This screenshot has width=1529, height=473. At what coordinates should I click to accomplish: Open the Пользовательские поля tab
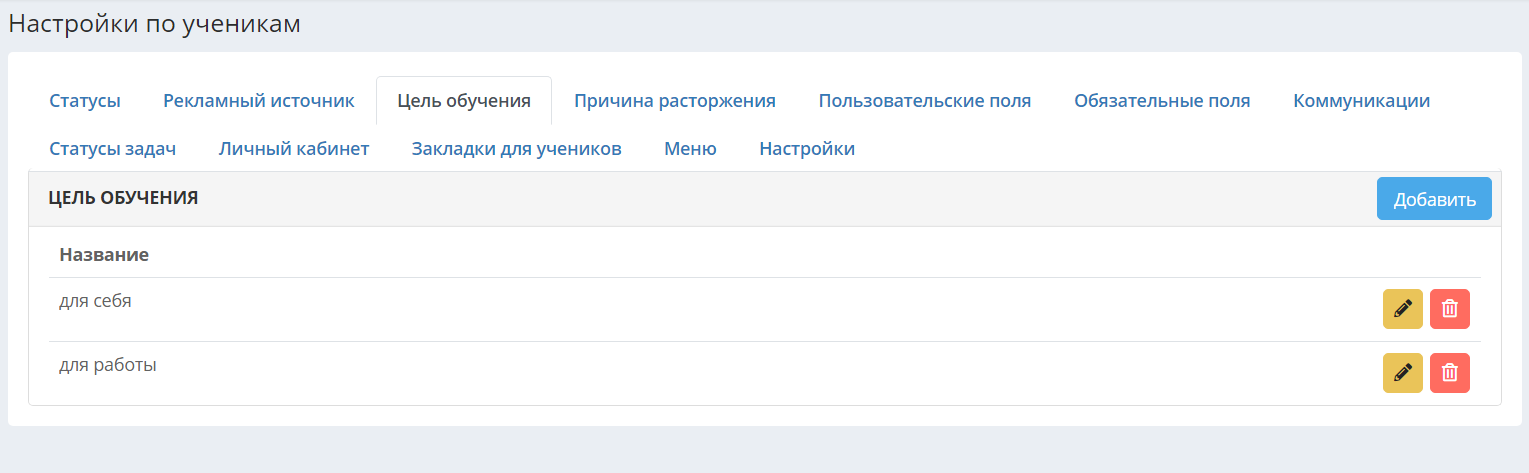coord(925,101)
